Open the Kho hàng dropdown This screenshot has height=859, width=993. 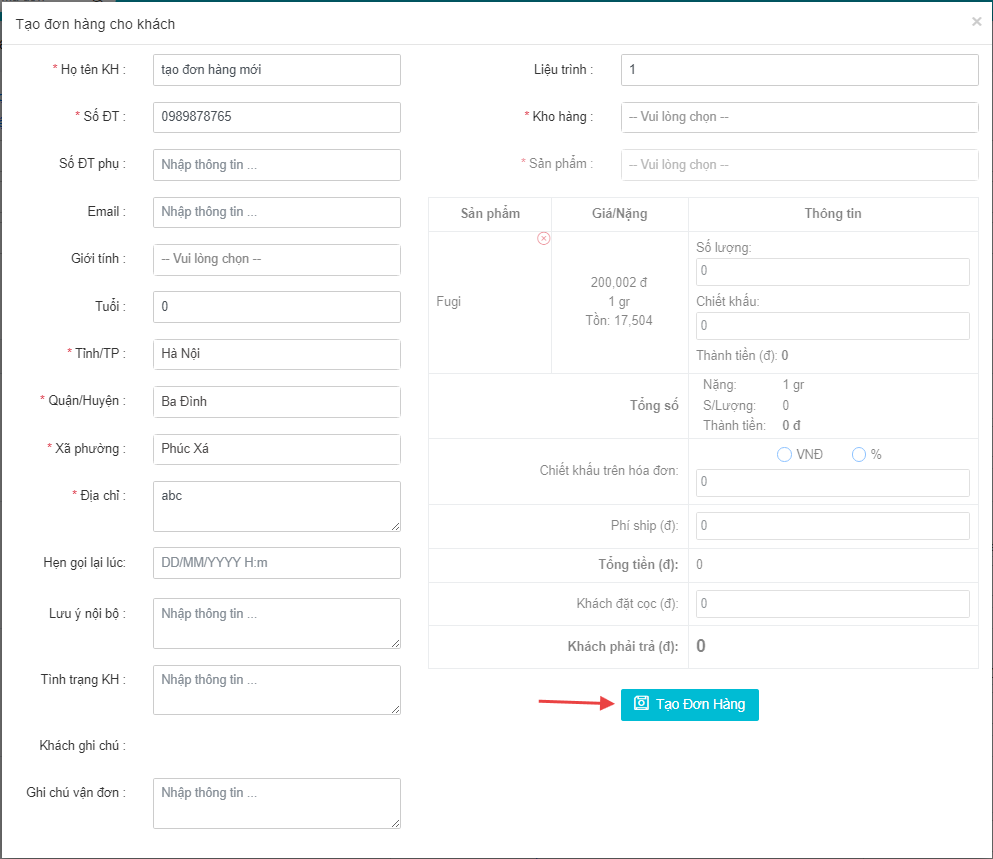[799, 117]
